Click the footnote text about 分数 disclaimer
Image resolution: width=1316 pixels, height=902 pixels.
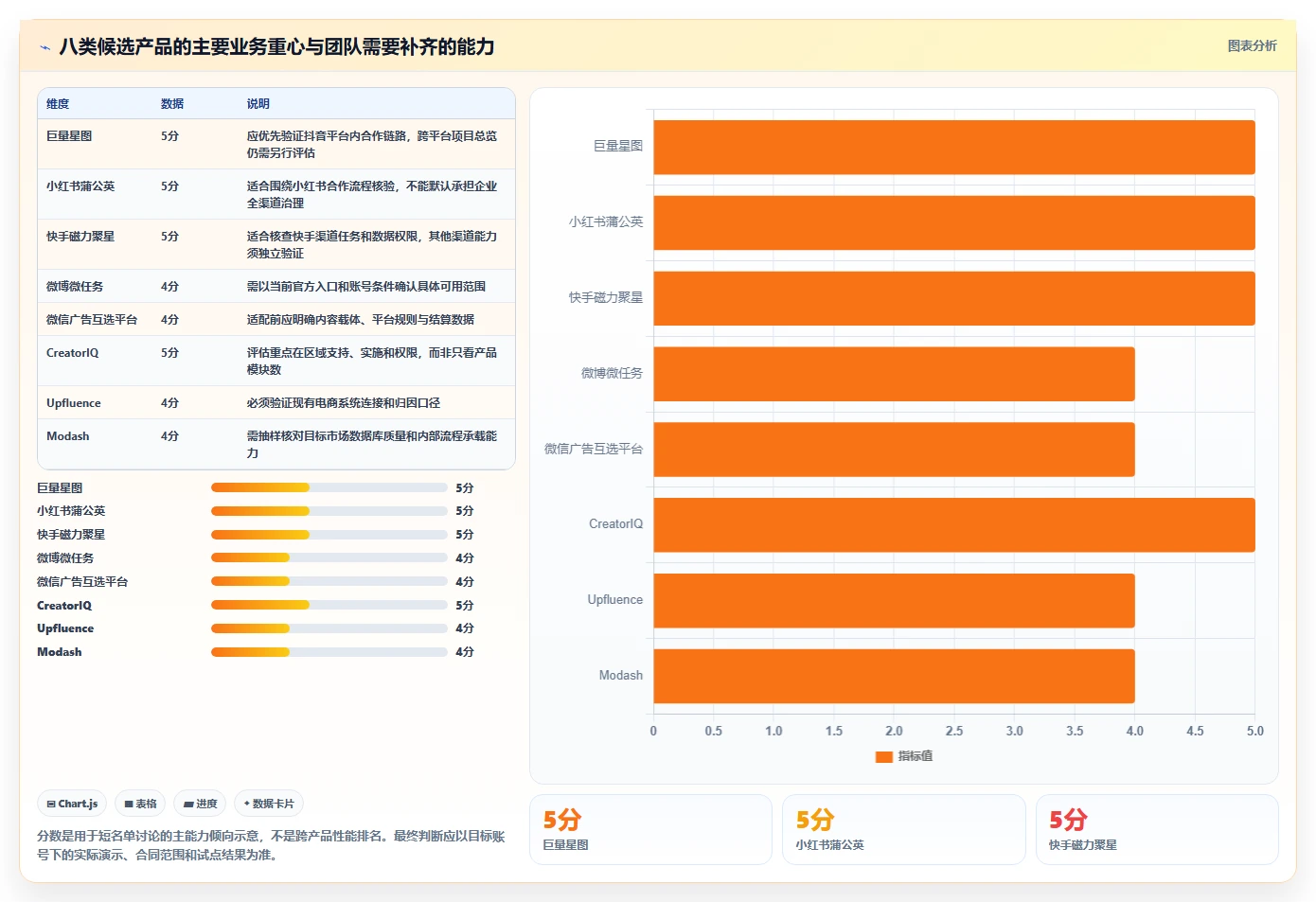[271, 845]
